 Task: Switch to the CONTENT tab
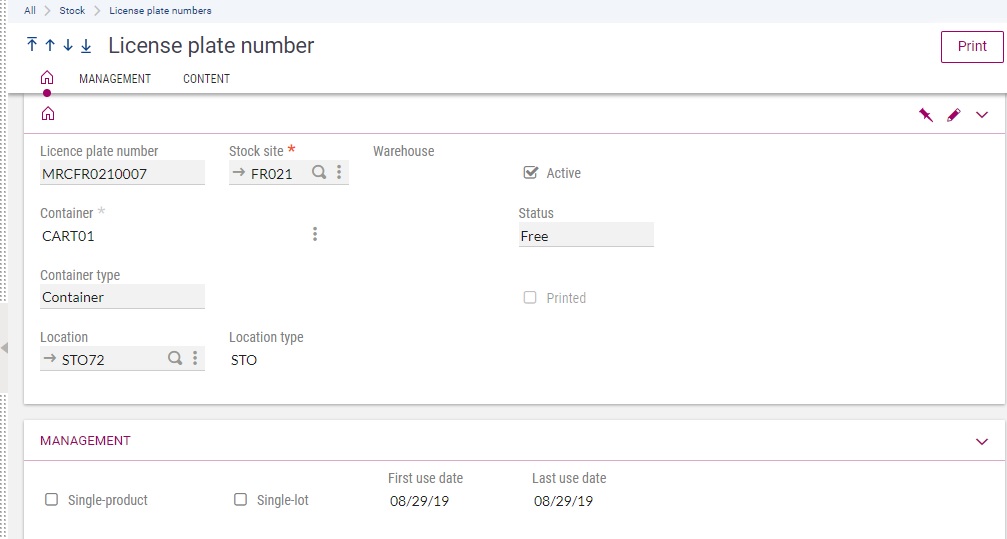(206, 78)
